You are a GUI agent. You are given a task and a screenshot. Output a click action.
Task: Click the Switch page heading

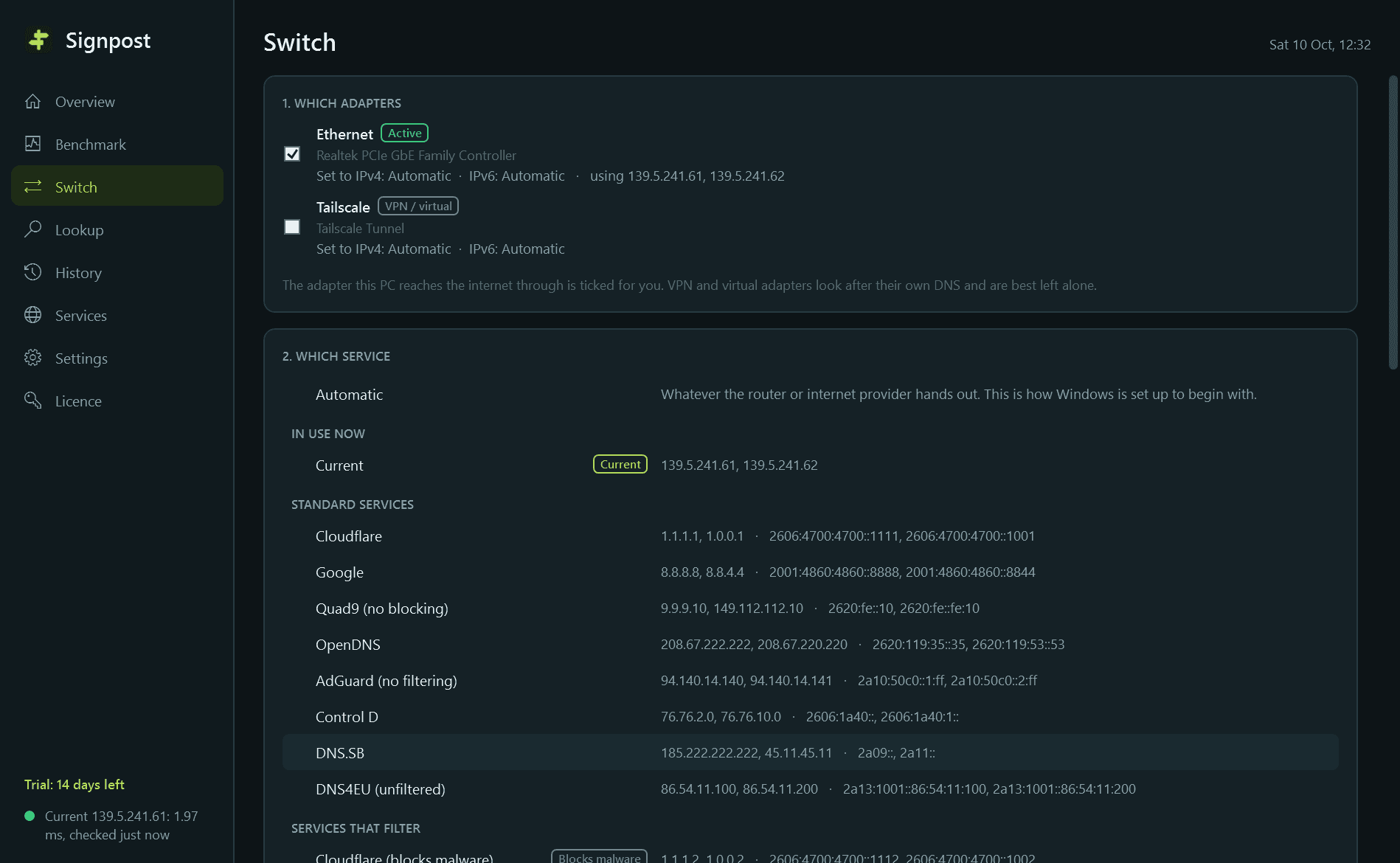pos(299,42)
